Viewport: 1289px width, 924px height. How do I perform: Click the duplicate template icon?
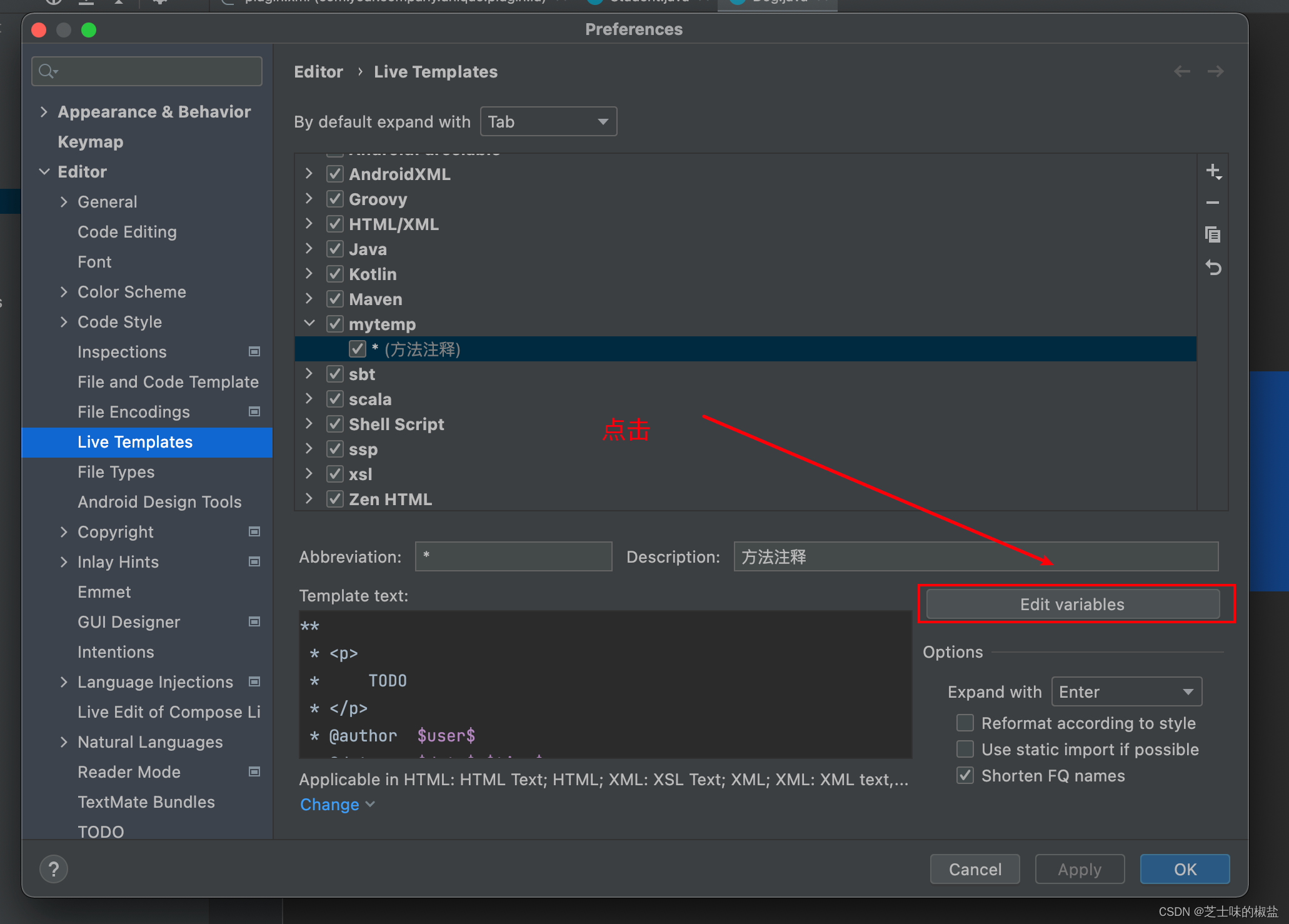pyautogui.click(x=1213, y=235)
